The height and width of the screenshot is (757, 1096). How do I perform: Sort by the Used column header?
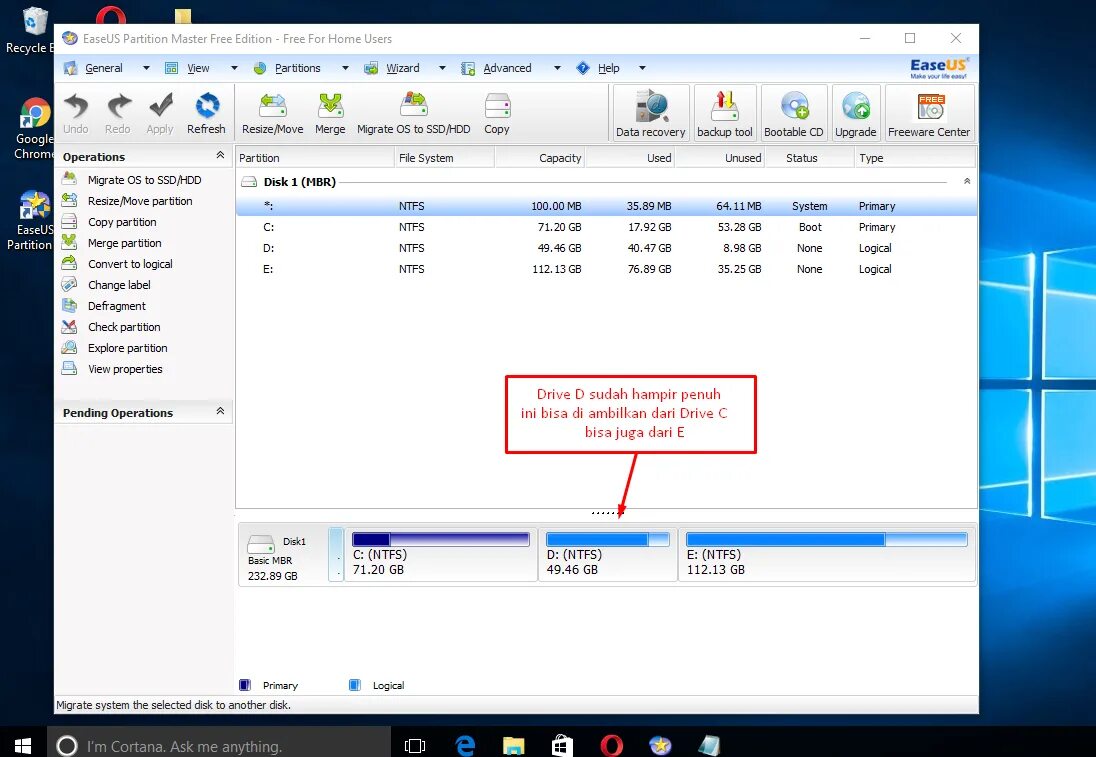click(630, 158)
